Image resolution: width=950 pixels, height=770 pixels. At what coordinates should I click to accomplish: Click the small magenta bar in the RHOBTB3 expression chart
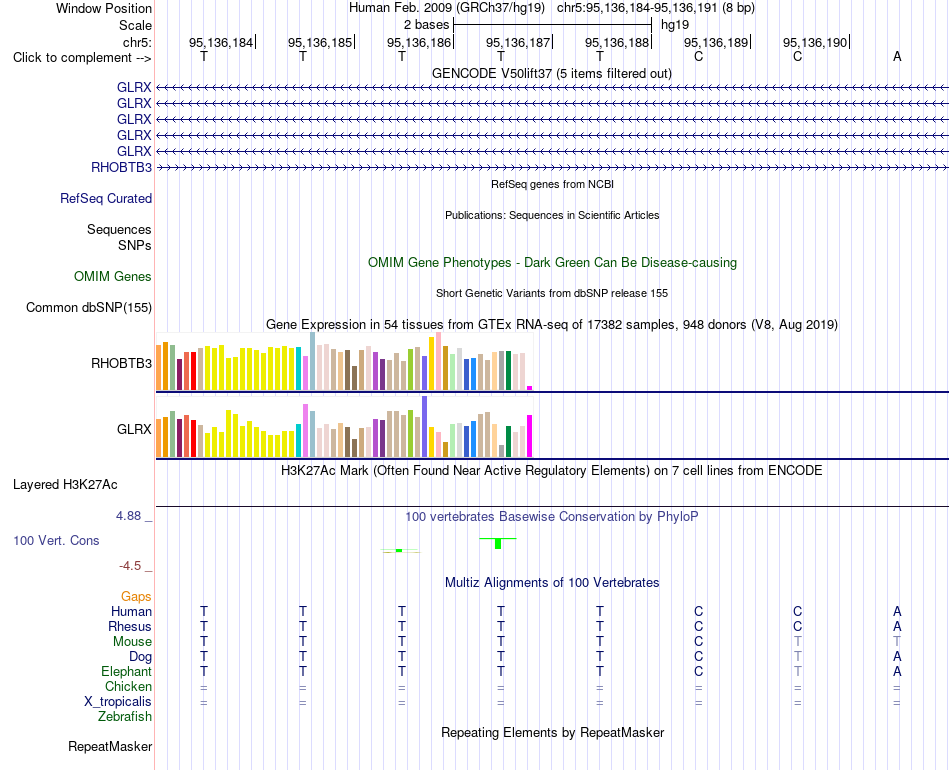pyautogui.click(x=530, y=388)
